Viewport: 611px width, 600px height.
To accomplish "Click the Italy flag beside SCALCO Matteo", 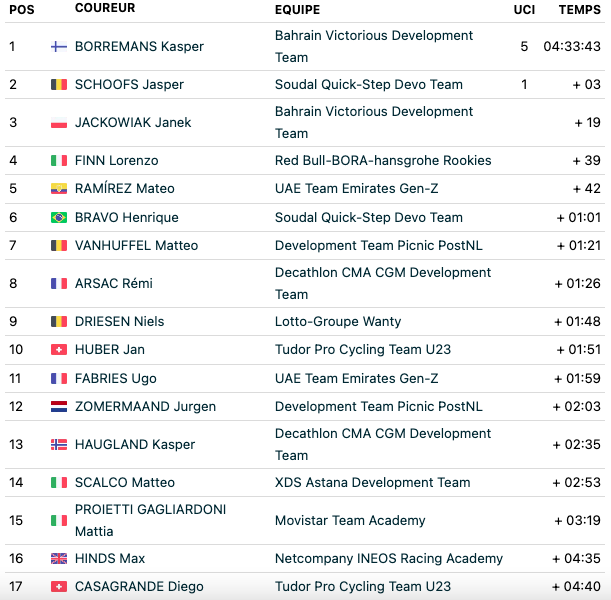I will pyautogui.click(x=59, y=482).
